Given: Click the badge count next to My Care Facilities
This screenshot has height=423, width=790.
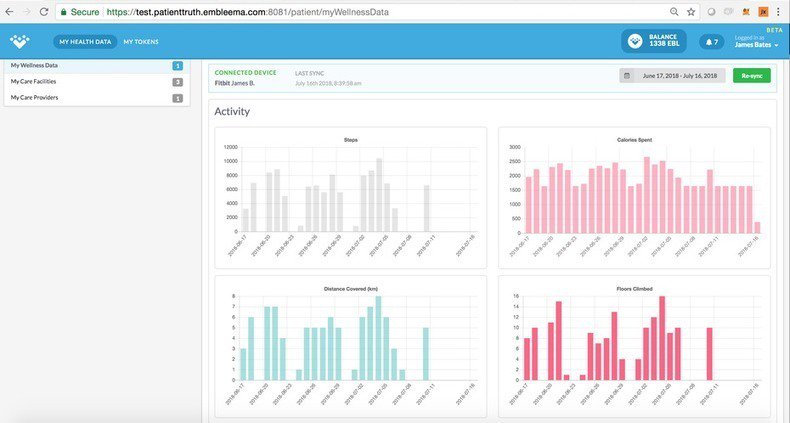Looking at the screenshot, I should (177, 82).
